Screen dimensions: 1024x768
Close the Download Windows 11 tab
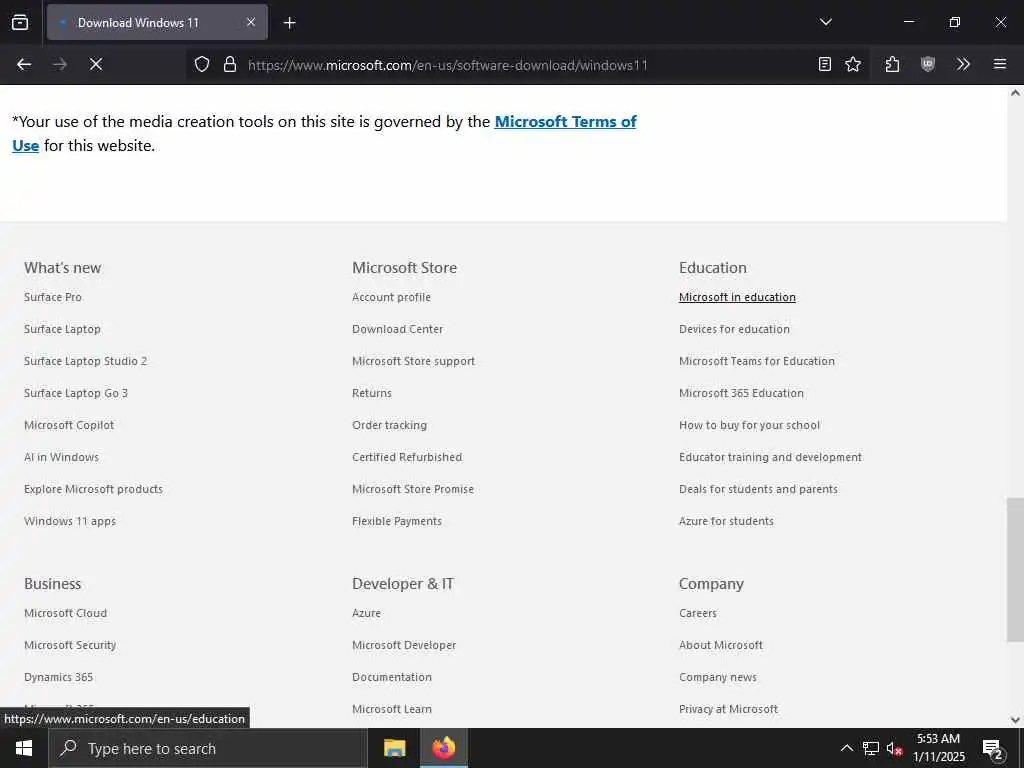click(251, 22)
